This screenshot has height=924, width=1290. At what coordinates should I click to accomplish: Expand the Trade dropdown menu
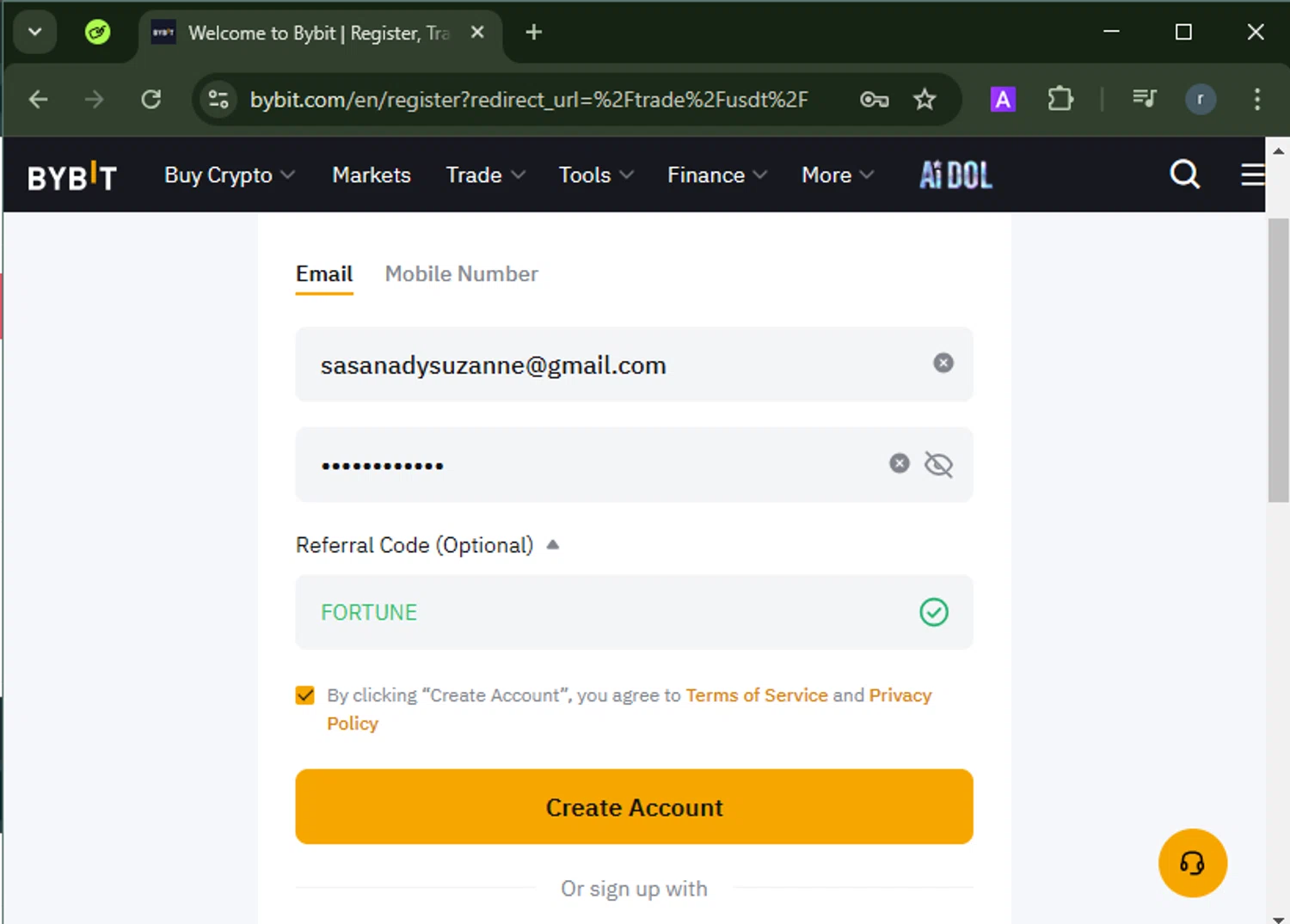[x=486, y=175]
